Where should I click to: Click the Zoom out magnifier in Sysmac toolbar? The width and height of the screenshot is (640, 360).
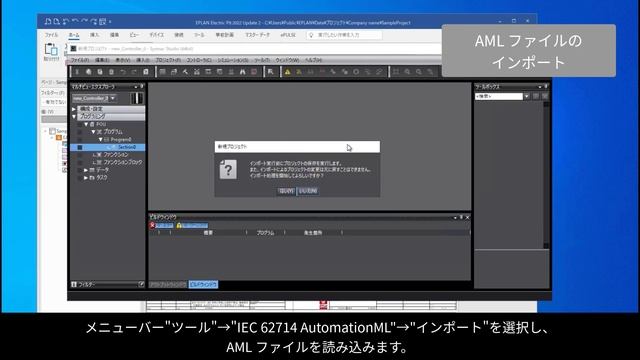[x=419, y=72]
